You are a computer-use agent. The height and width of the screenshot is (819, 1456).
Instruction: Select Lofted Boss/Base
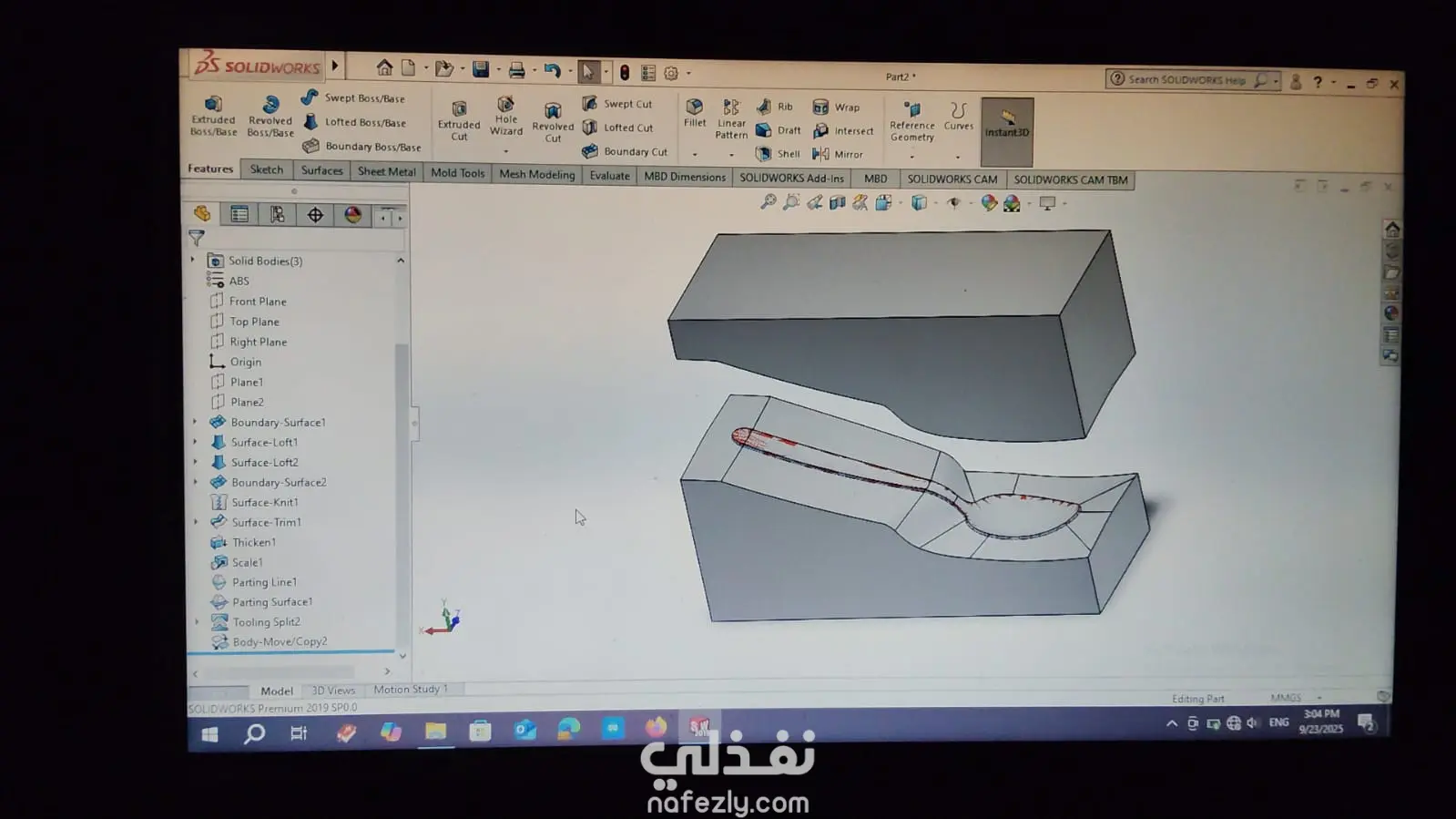[354, 122]
